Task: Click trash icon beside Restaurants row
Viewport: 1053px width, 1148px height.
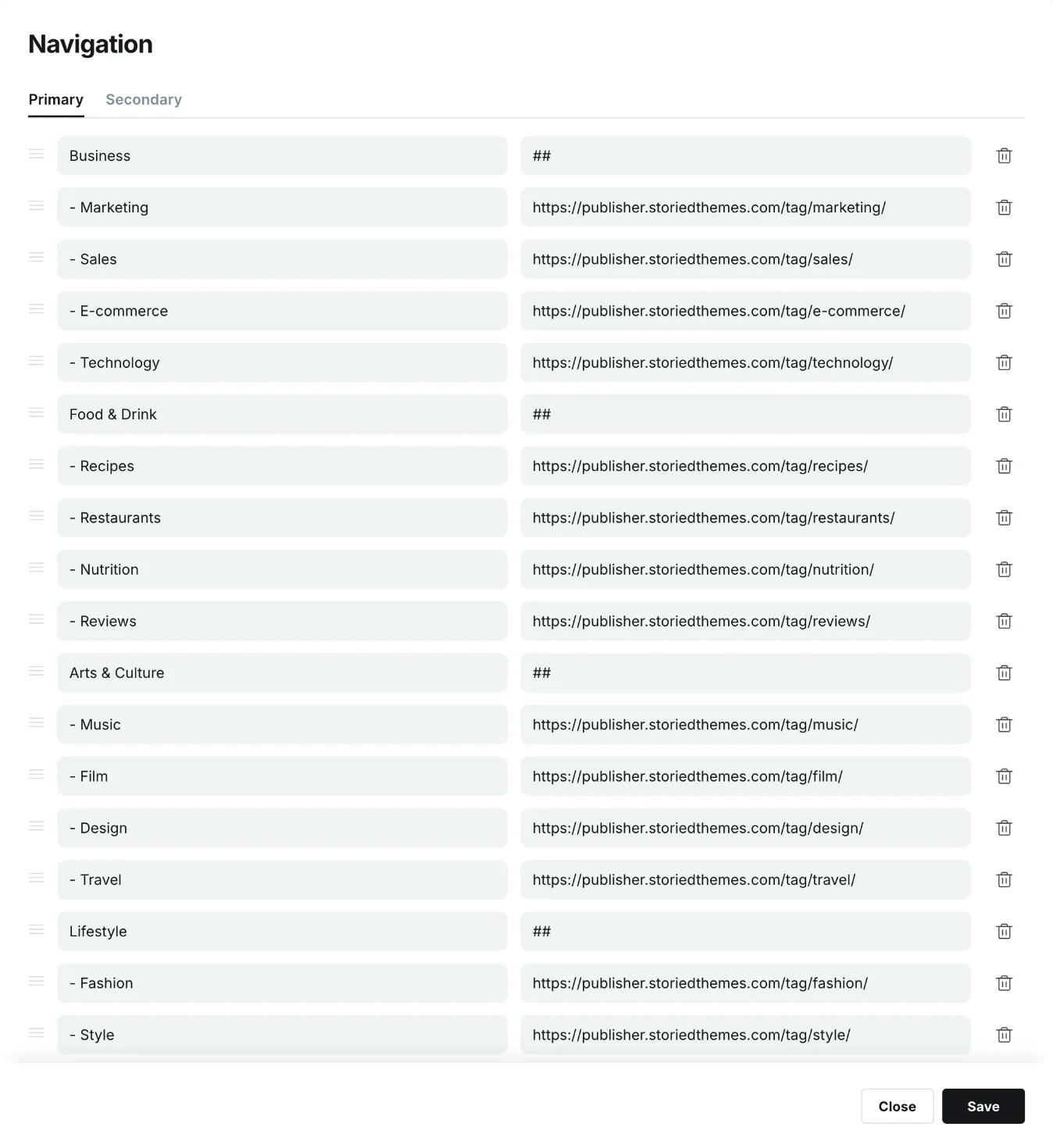Action: pyautogui.click(x=1004, y=518)
